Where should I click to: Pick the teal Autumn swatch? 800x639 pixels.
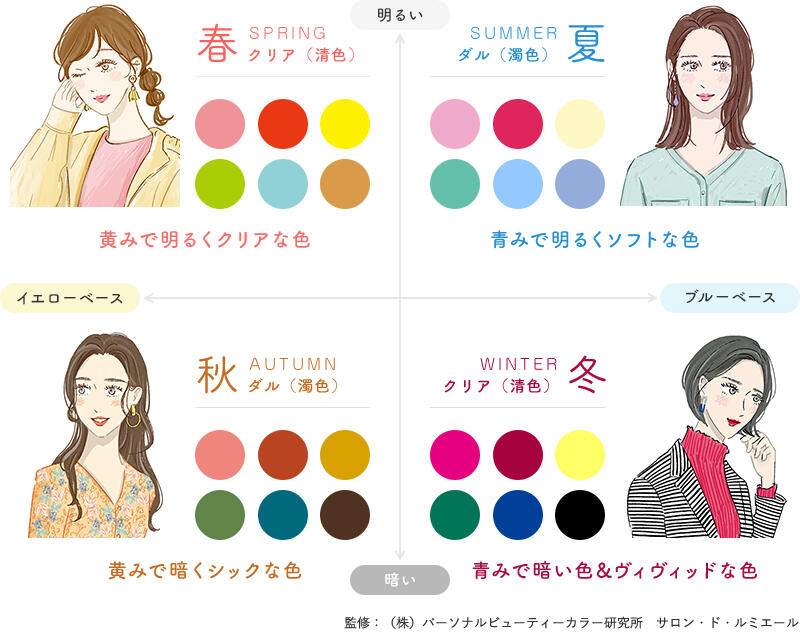tap(283, 515)
